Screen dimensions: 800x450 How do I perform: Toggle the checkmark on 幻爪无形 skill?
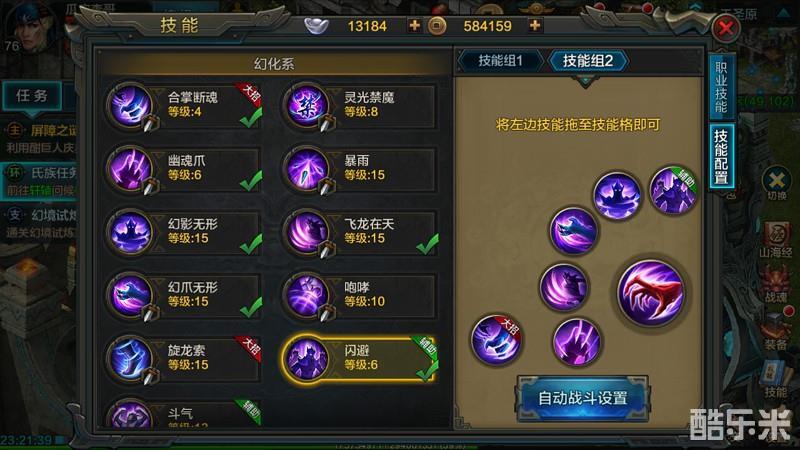pos(251,307)
